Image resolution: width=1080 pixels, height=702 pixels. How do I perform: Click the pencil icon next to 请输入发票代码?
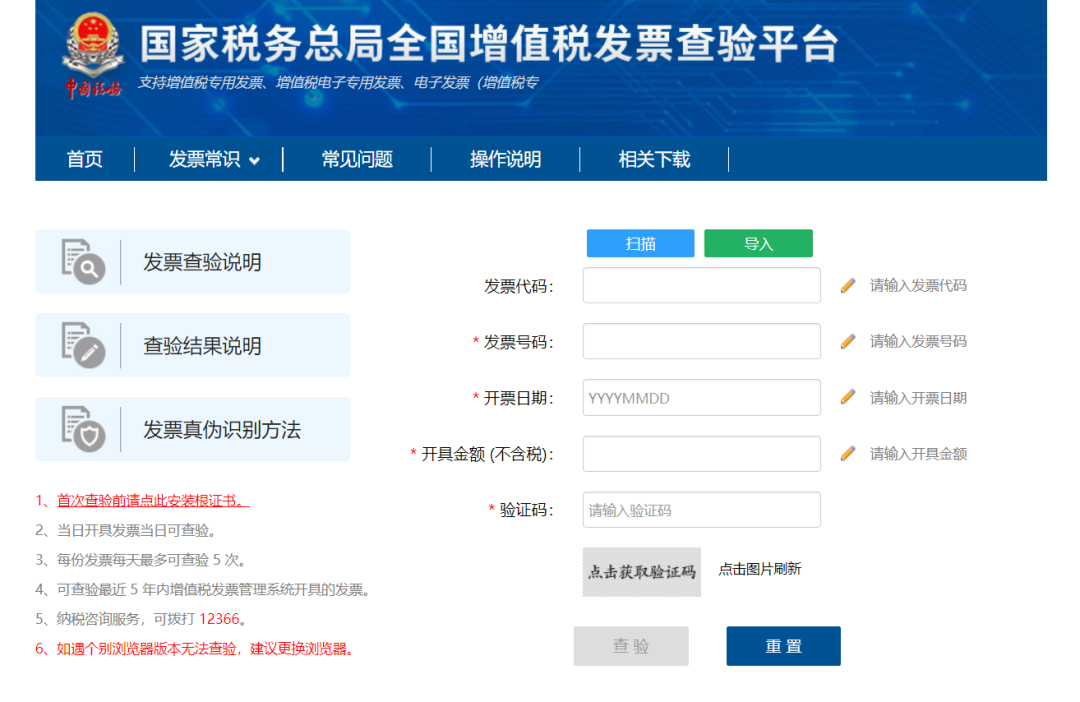tap(848, 285)
